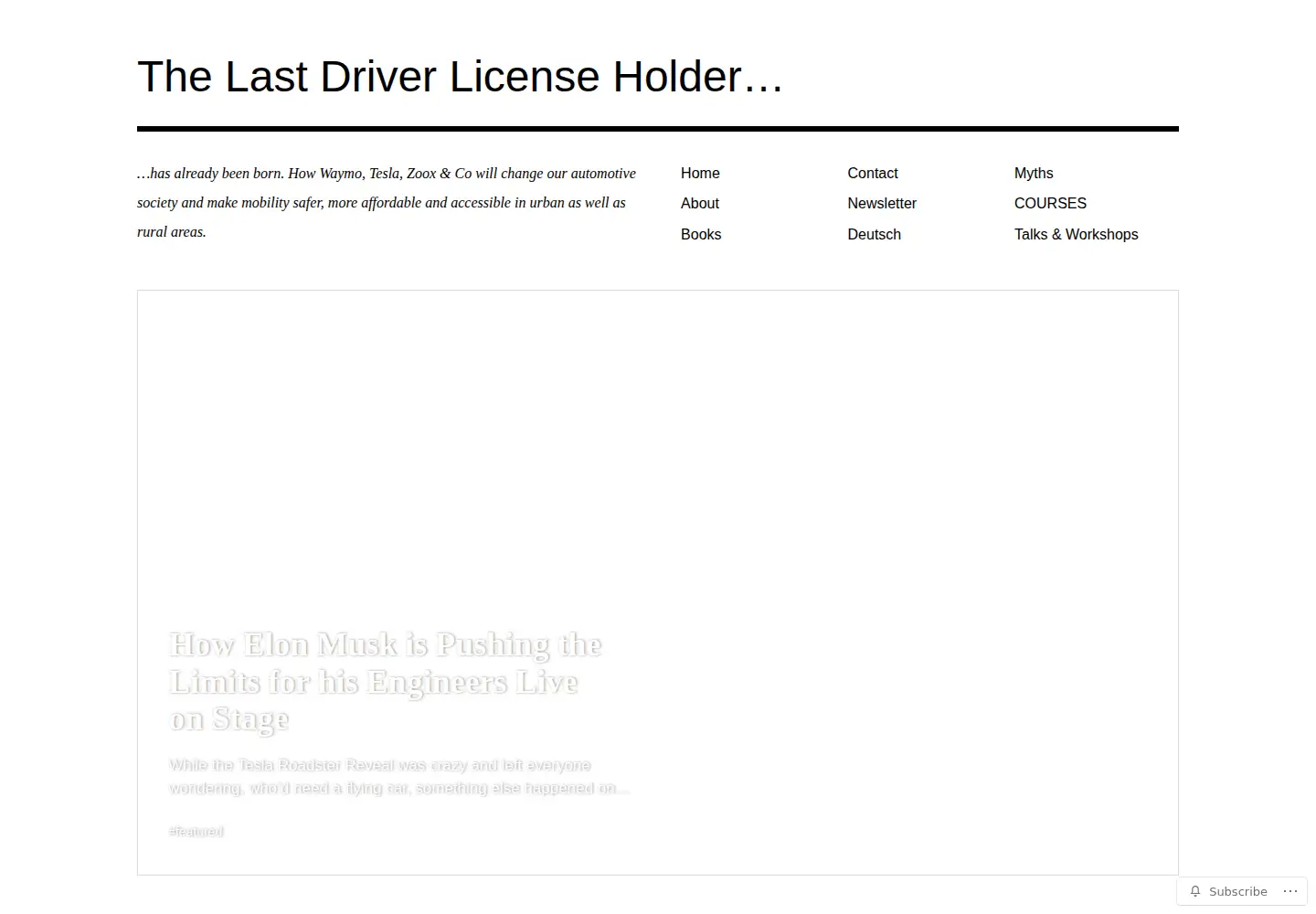Screen dimensions: 1316x914
Task: Click the Tesla Roadster Reveal excerpt text
Action: click(399, 776)
